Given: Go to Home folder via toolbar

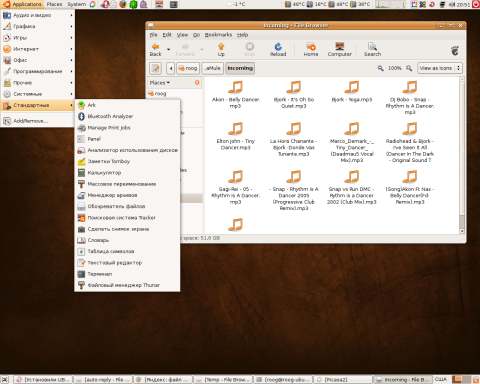Looking at the screenshot, I should click(x=311, y=50).
